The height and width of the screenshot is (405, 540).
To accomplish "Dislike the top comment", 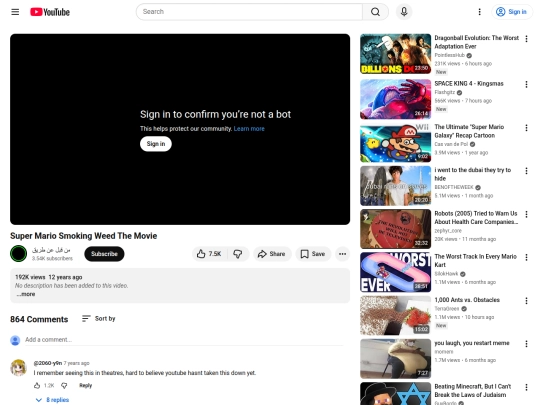I will 64,385.
